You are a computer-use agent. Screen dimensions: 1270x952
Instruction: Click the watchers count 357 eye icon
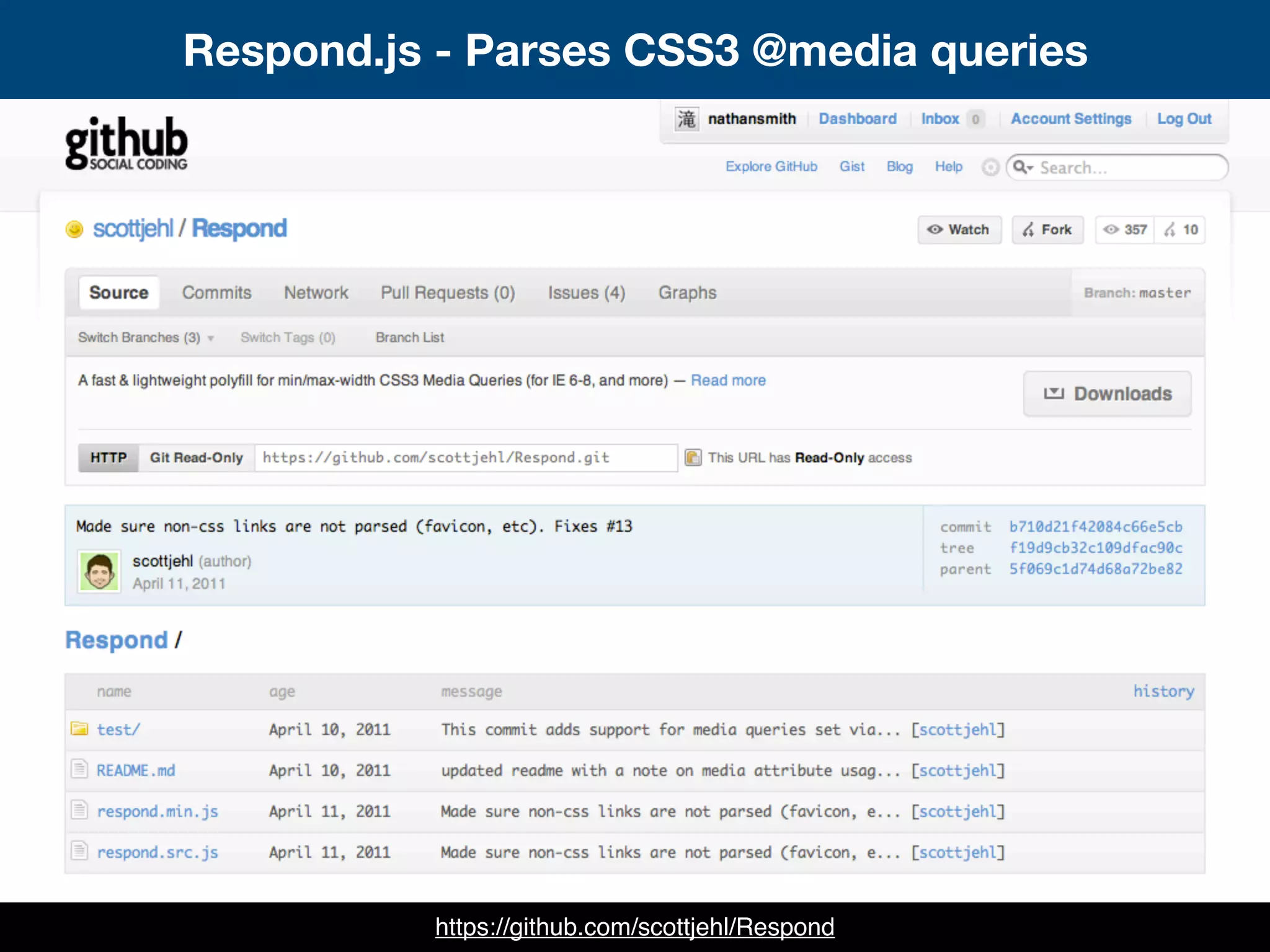click(x=1111, y=230)
